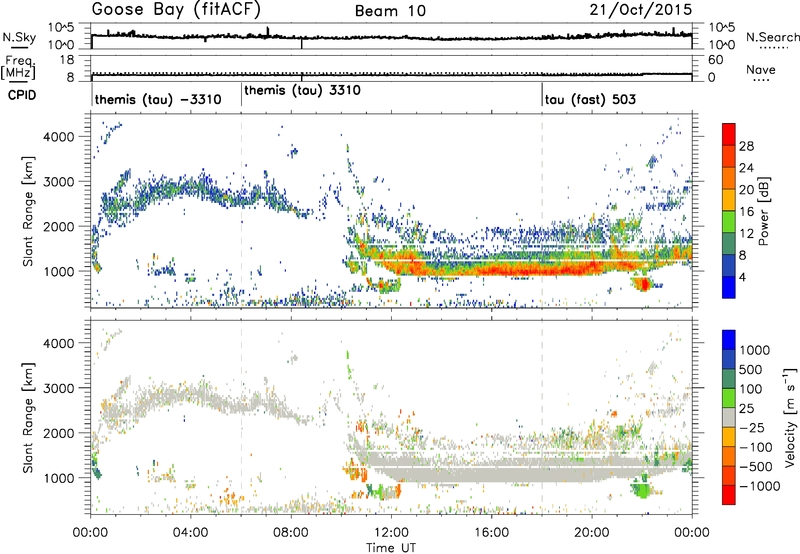Screen dimensions: 800x554
Task: Select CPID entry "themis (tau) -3310"
Action: [x=158, y=99]
